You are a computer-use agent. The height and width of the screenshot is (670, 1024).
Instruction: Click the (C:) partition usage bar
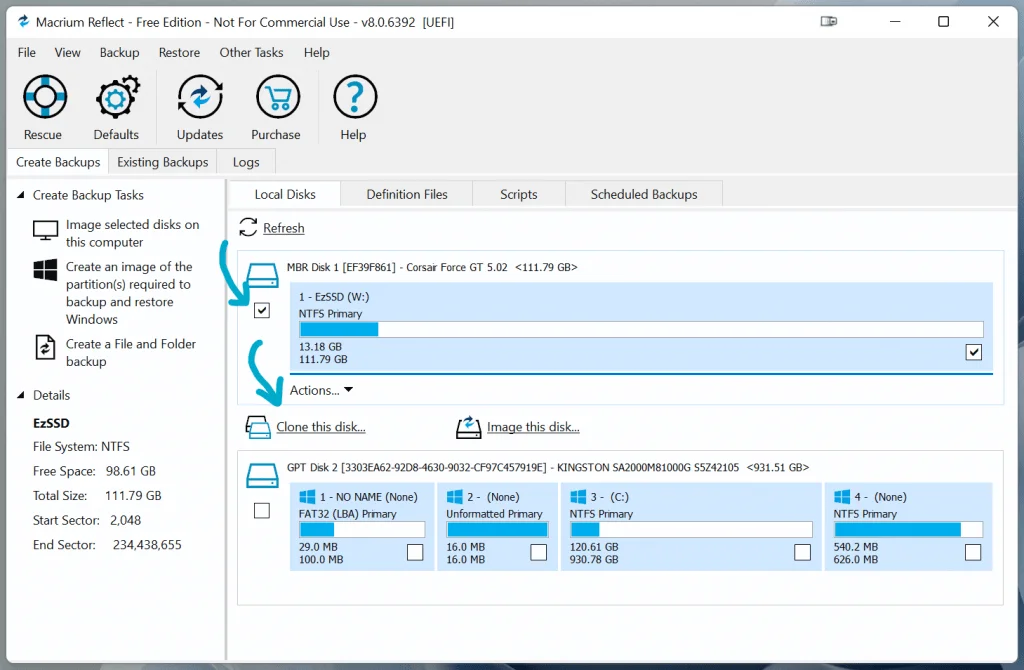[691, 529]
